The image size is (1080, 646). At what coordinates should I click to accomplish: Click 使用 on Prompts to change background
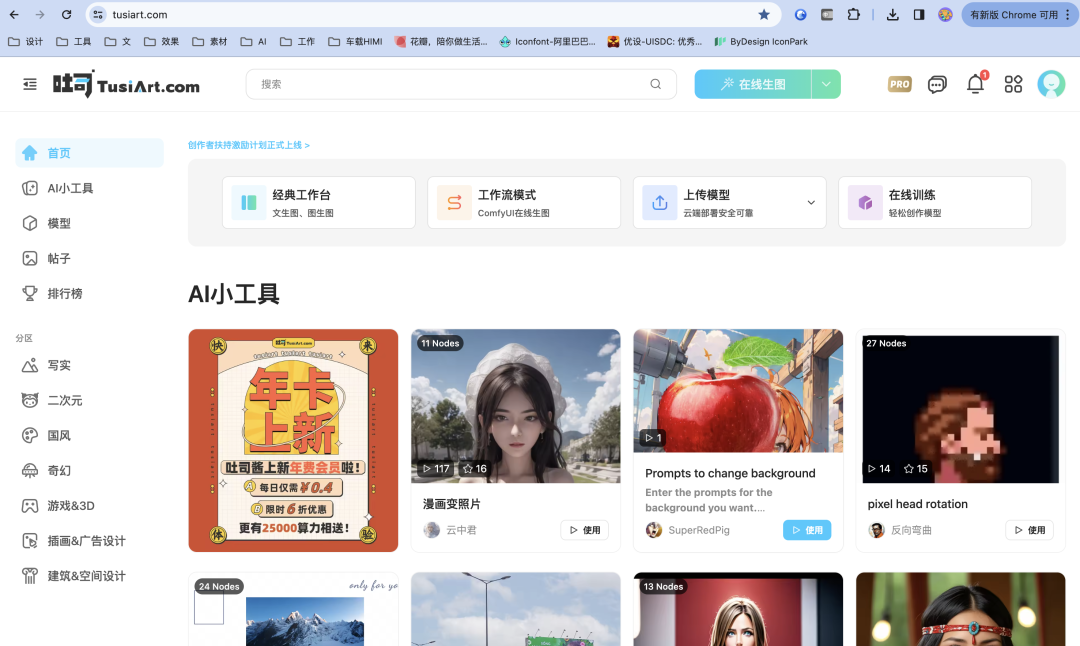click(807, 530)
